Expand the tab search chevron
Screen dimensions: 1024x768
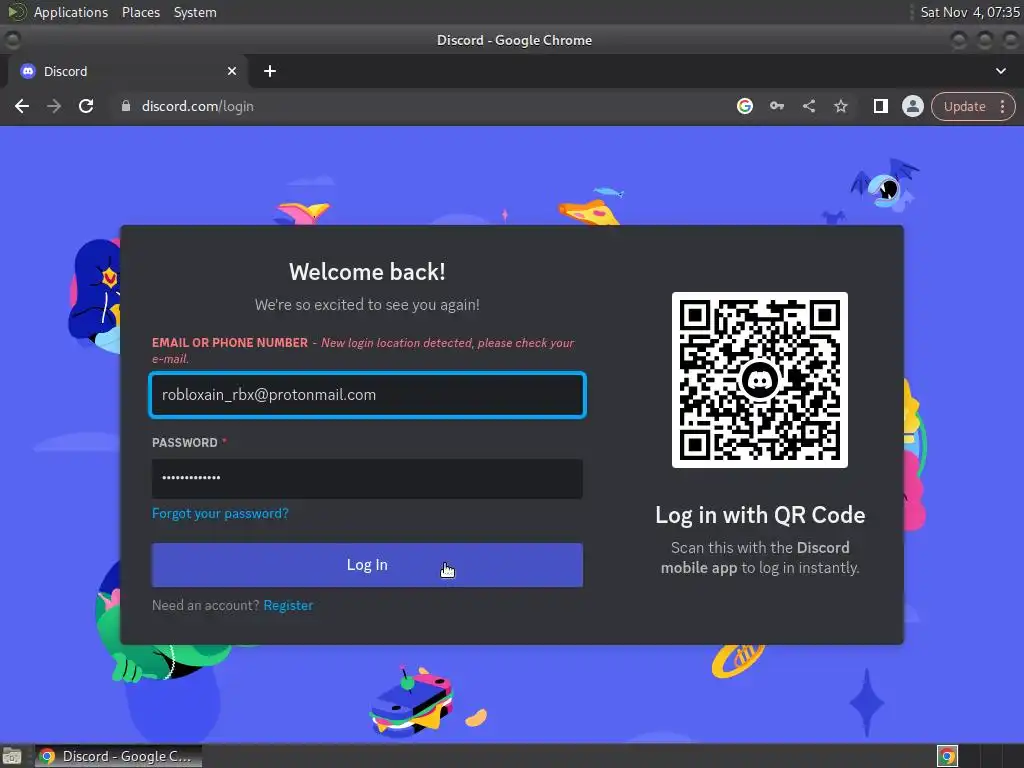click(x=1000, y=71)
